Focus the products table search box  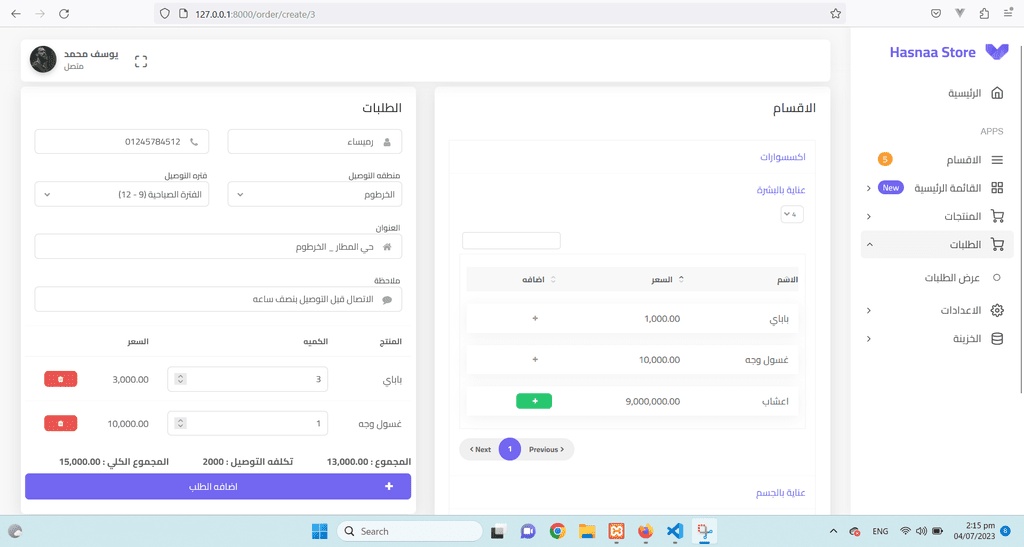point(511,240)
